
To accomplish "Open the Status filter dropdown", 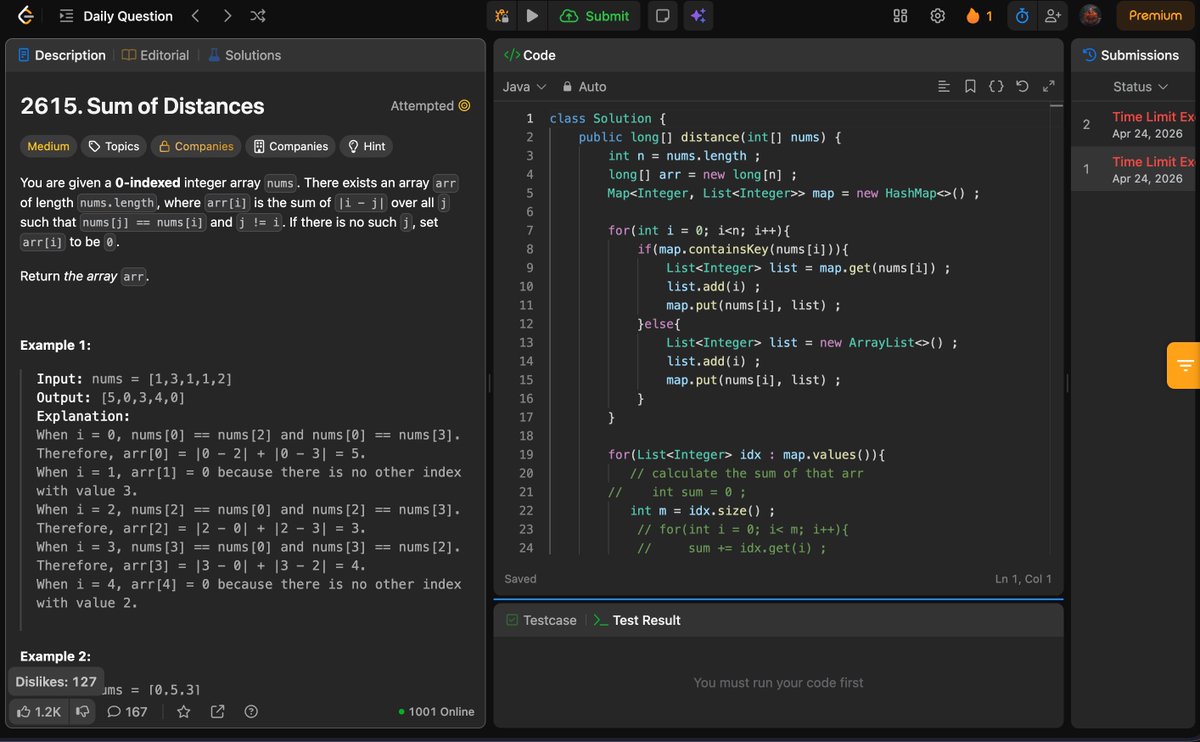I will (1140, 87).
